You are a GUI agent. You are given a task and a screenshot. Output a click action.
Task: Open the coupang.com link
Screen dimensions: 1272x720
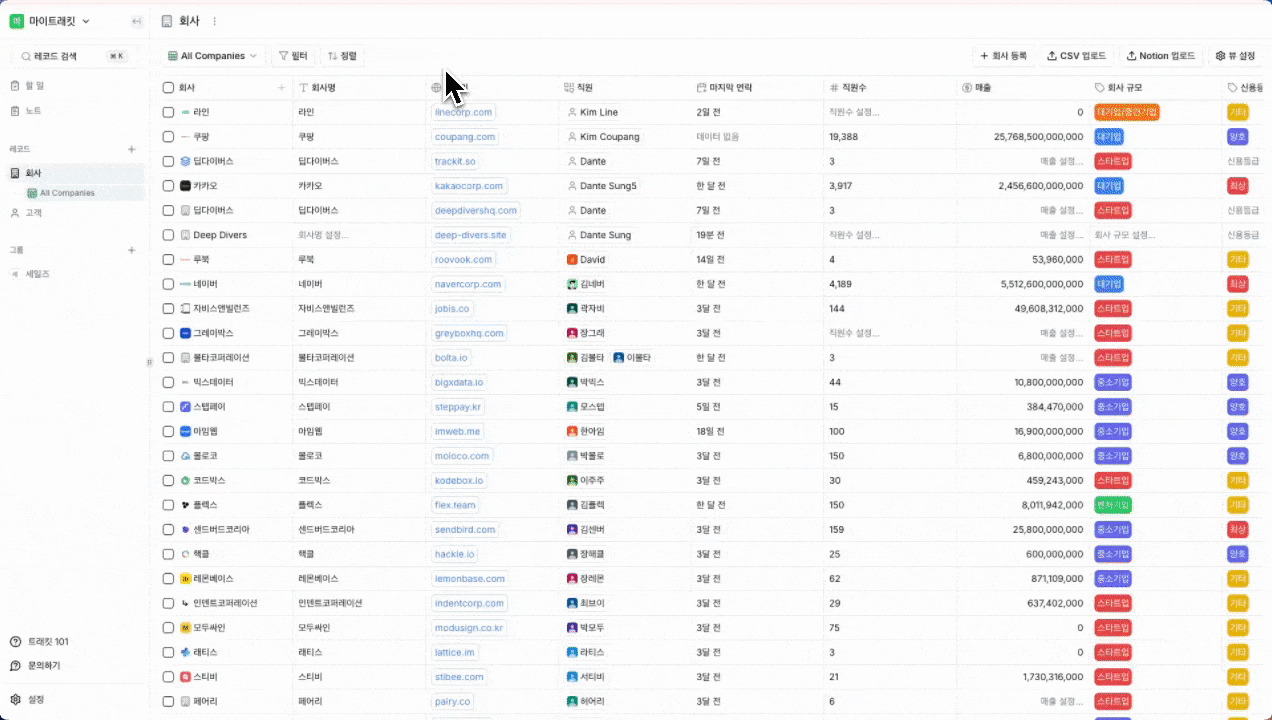point(464,137)
